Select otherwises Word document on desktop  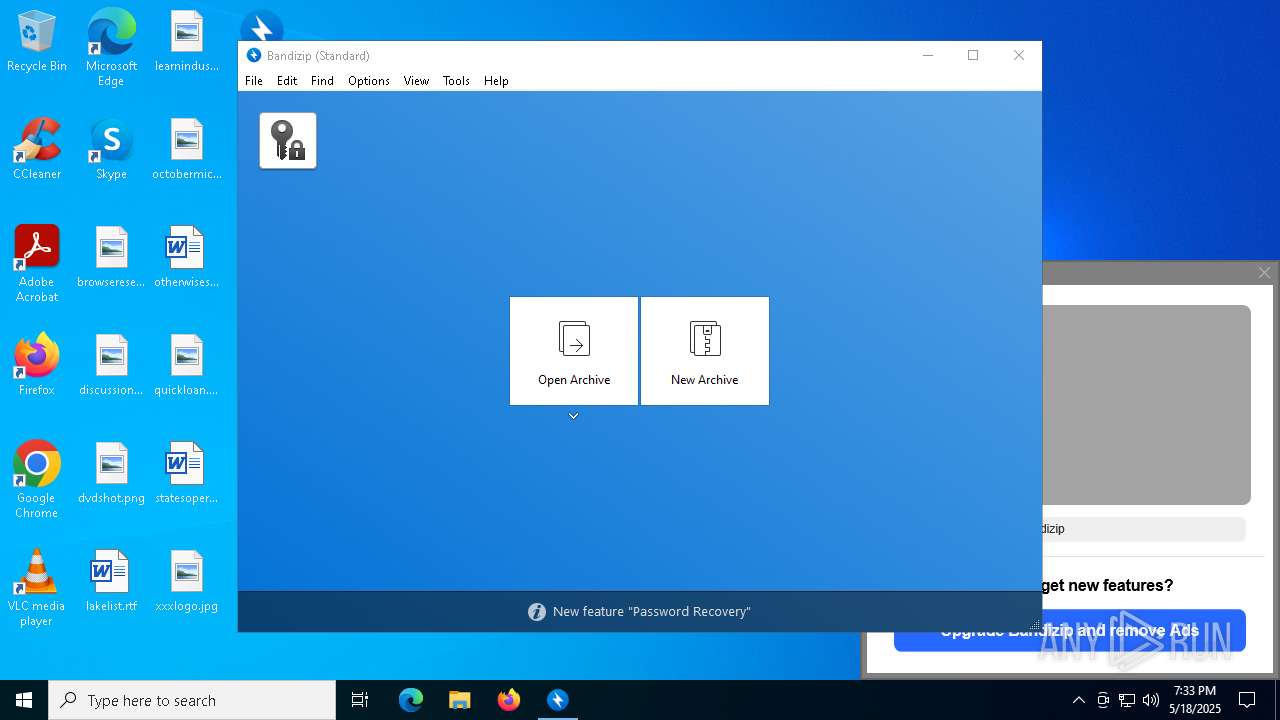coord(187,258)
